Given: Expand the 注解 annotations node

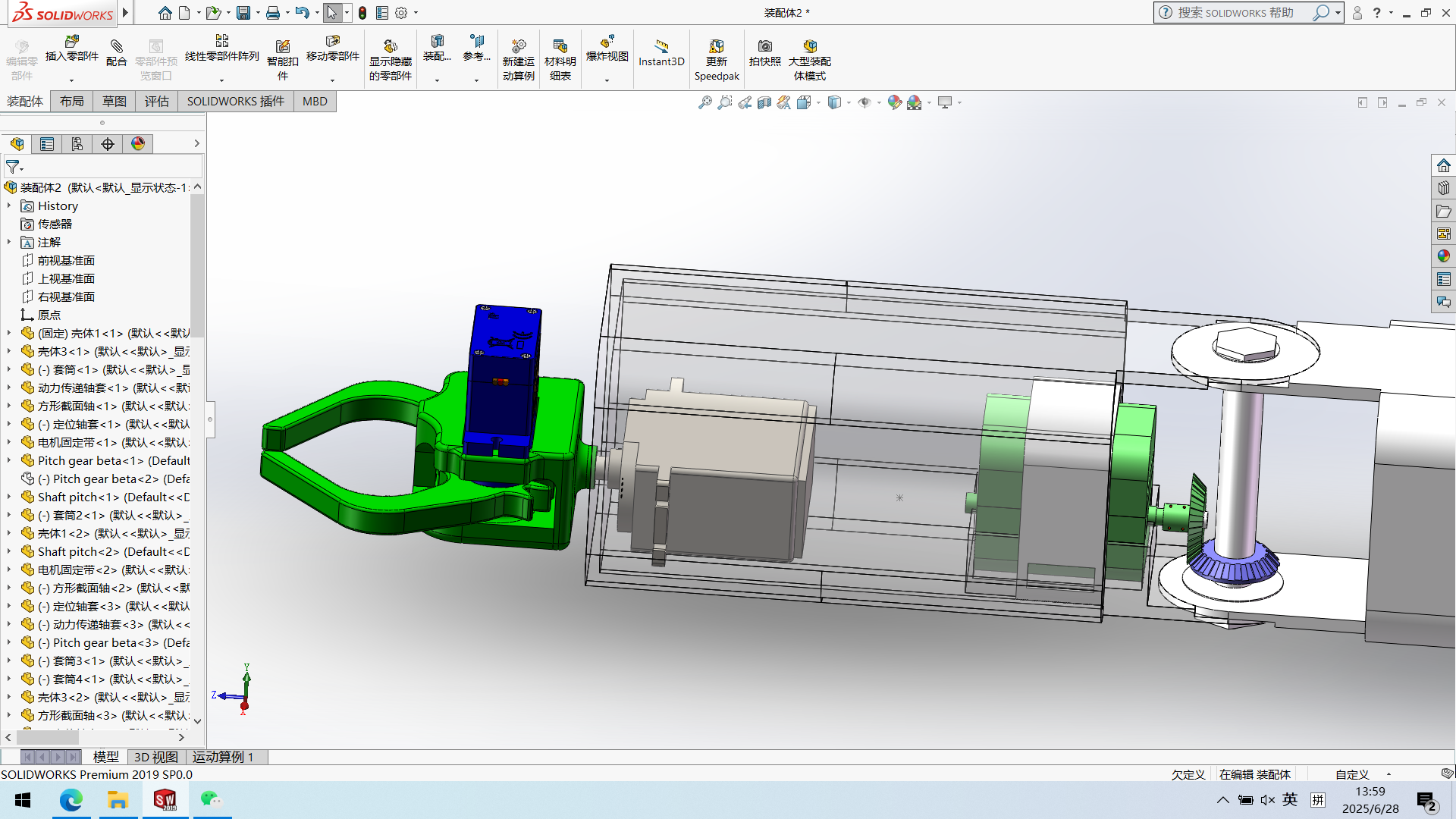Looking at the screenshot, I should tap(9, 242).
